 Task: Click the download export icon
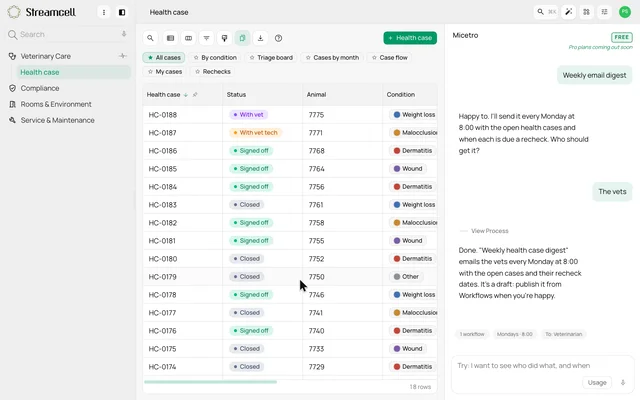(x=260, y=38)
